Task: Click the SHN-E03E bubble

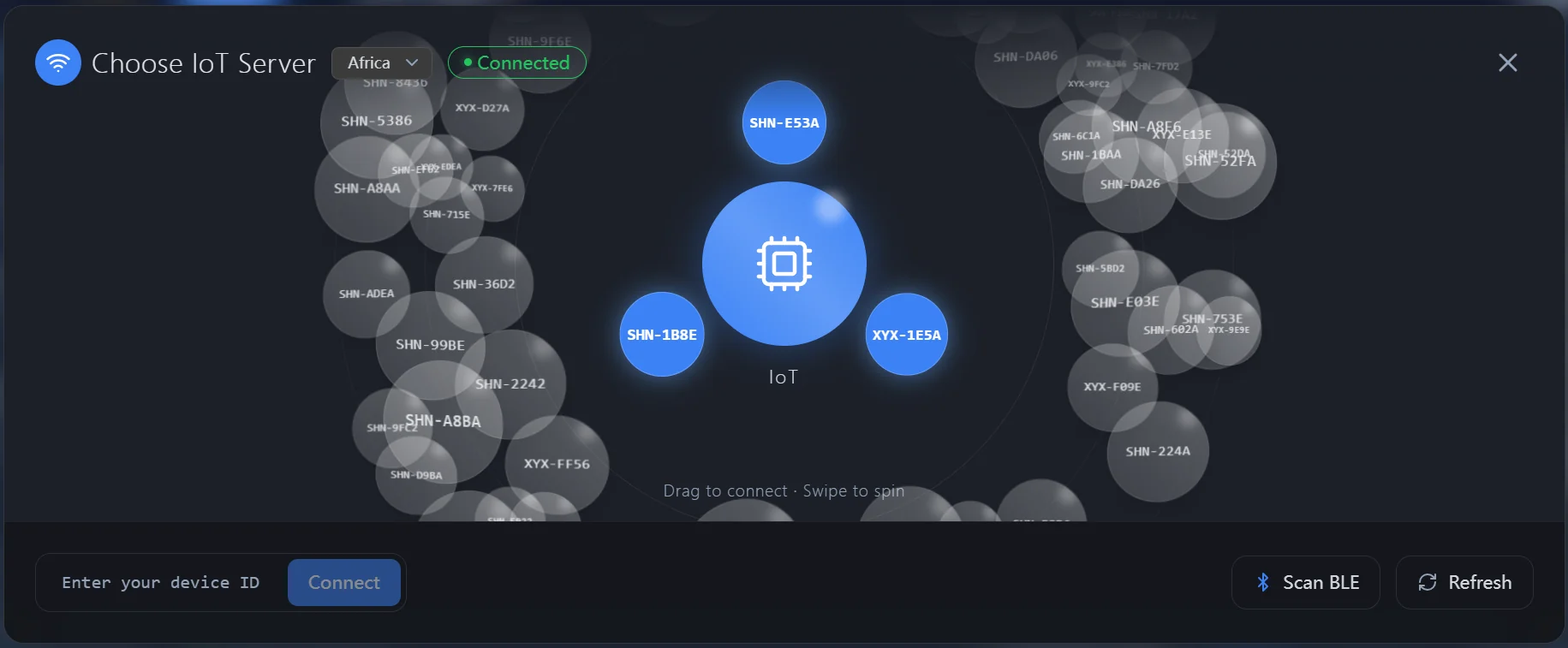Action: [x=1124, y=303]
